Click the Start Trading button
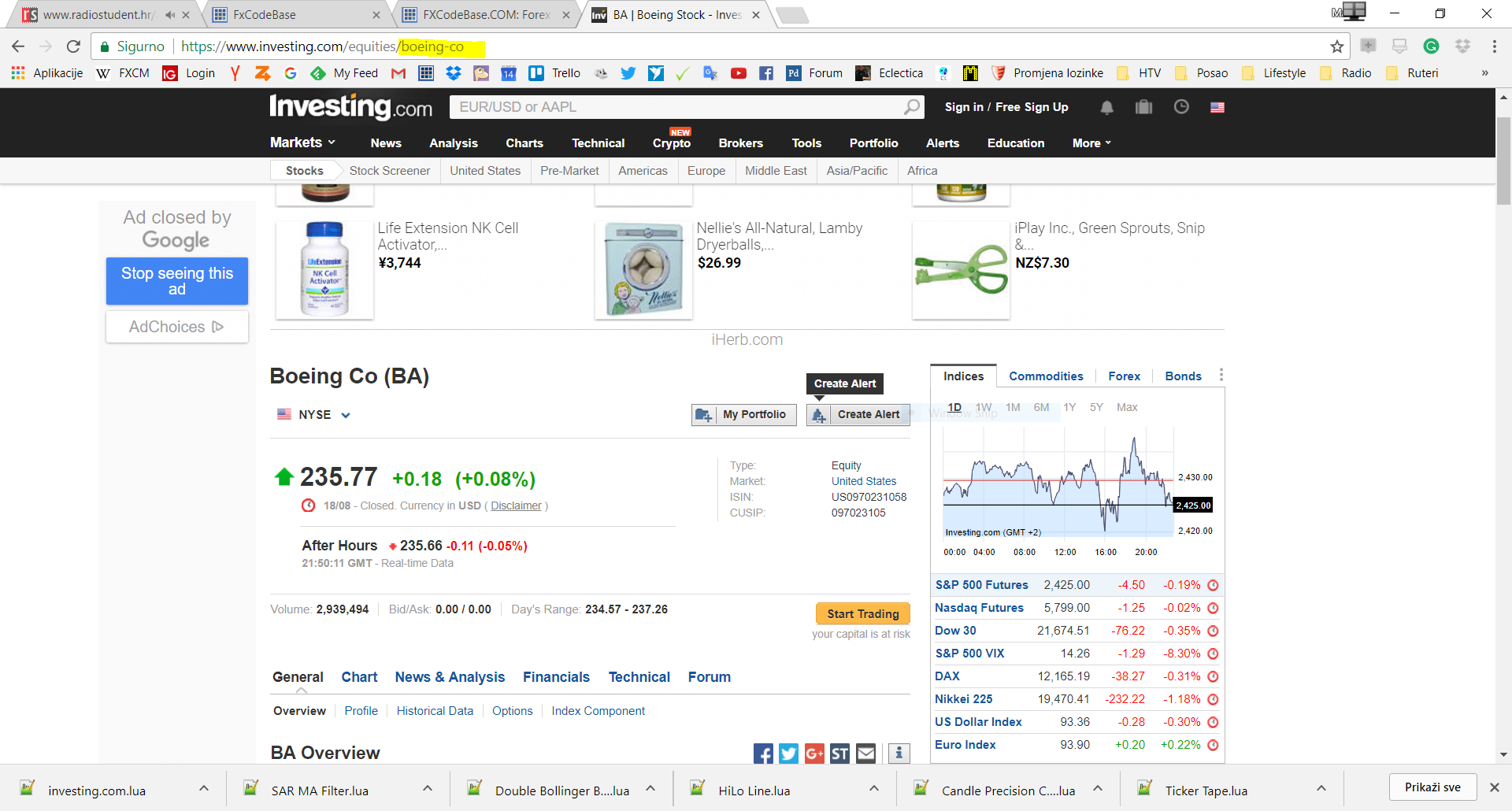 [x=863, y=613]
